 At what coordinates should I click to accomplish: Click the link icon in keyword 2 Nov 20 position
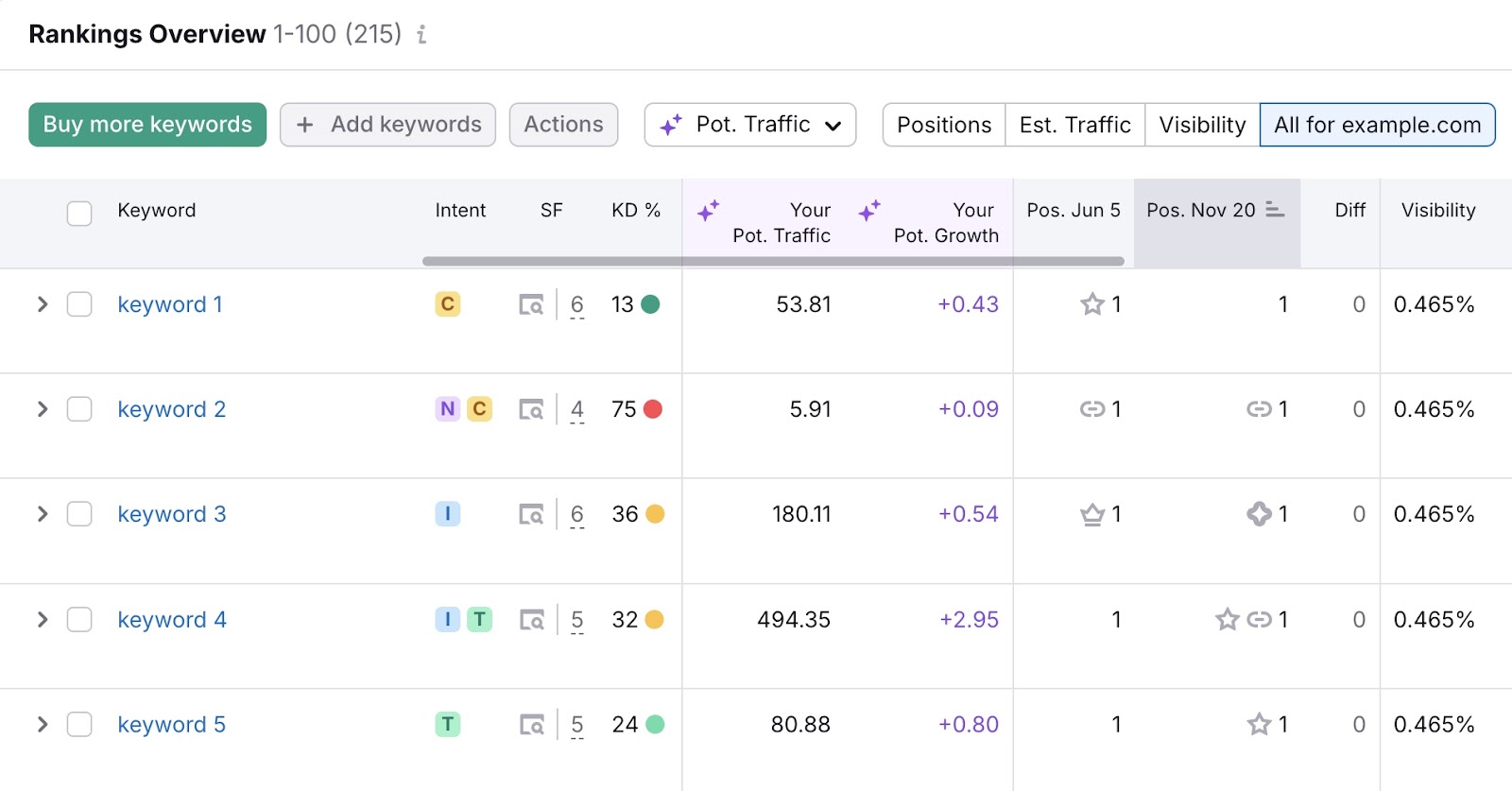[1259, 409]
